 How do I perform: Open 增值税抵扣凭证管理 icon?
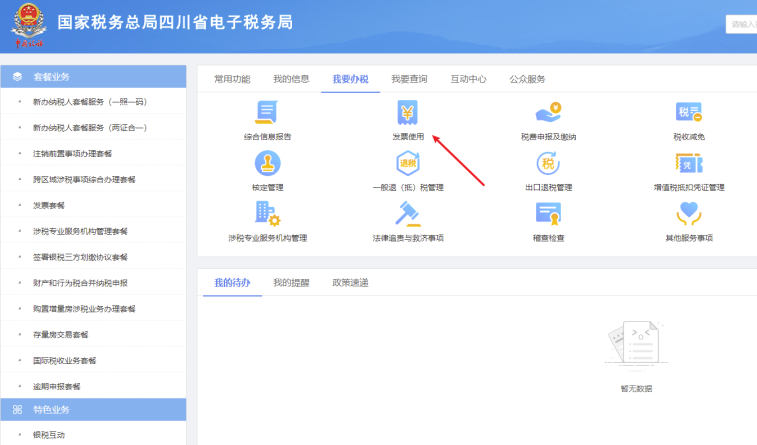click(689, 163)
